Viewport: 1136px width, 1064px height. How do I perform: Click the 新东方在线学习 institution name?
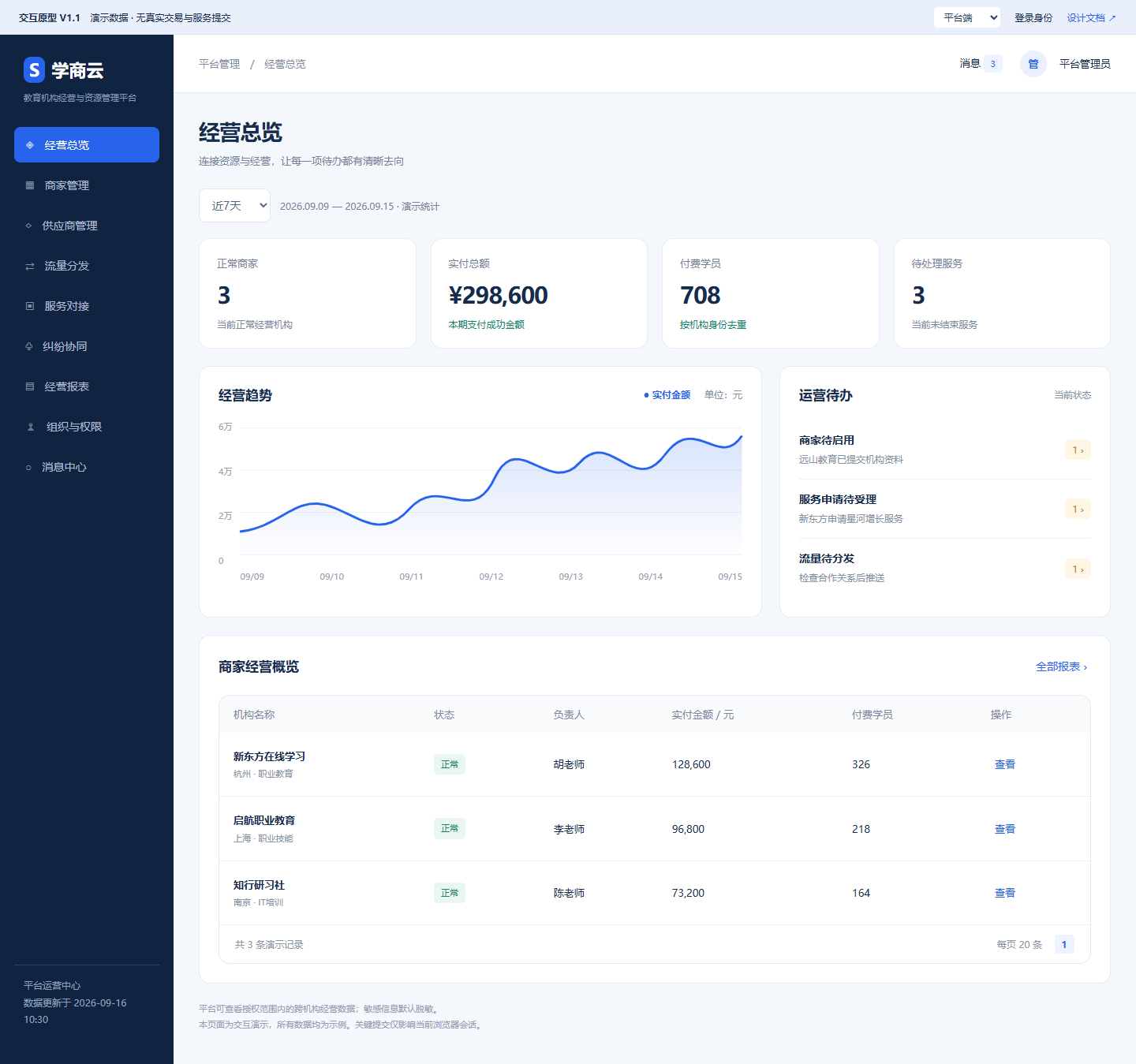click(269, 756)
